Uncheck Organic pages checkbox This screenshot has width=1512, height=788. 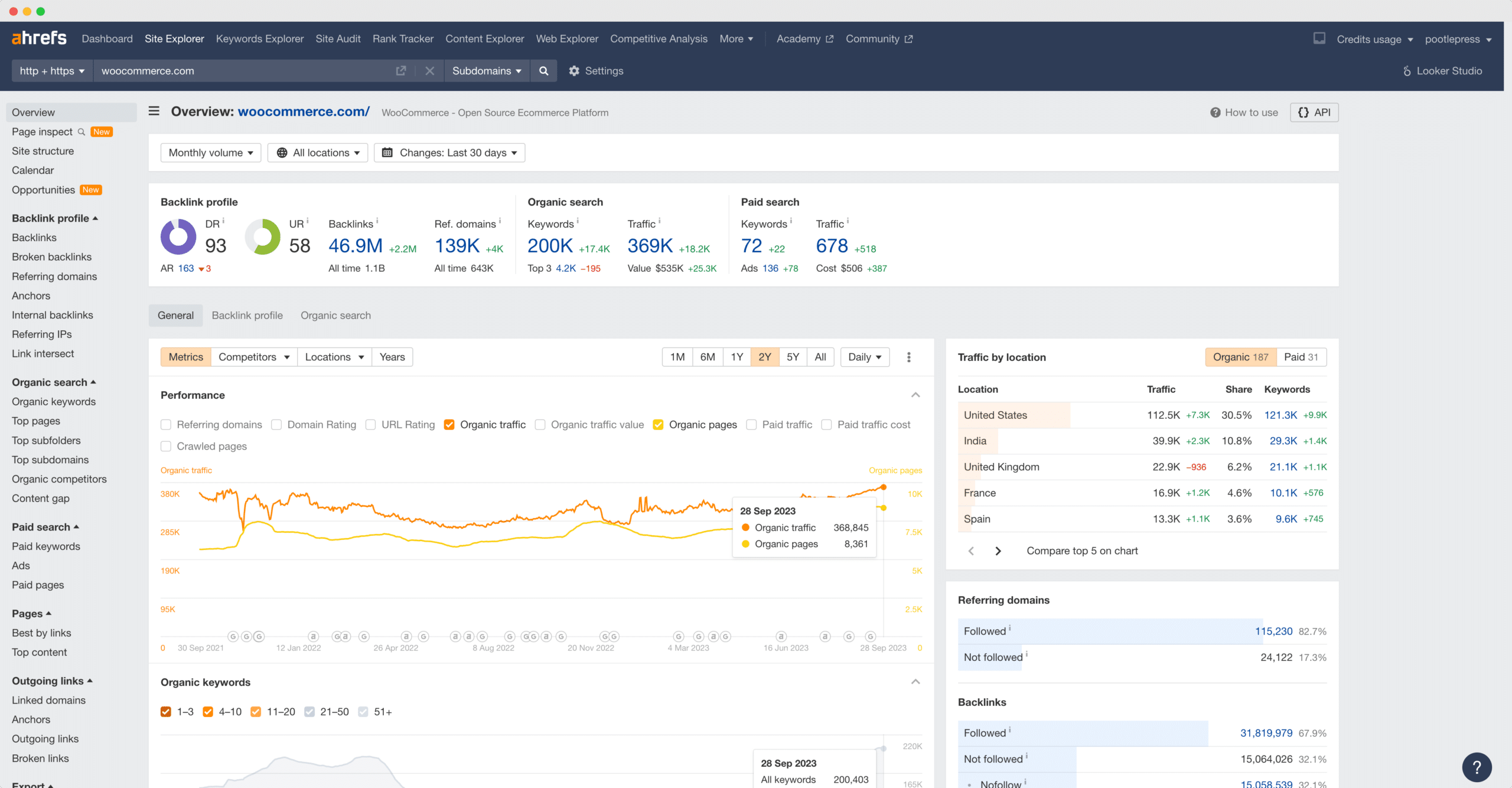[658, 425]
